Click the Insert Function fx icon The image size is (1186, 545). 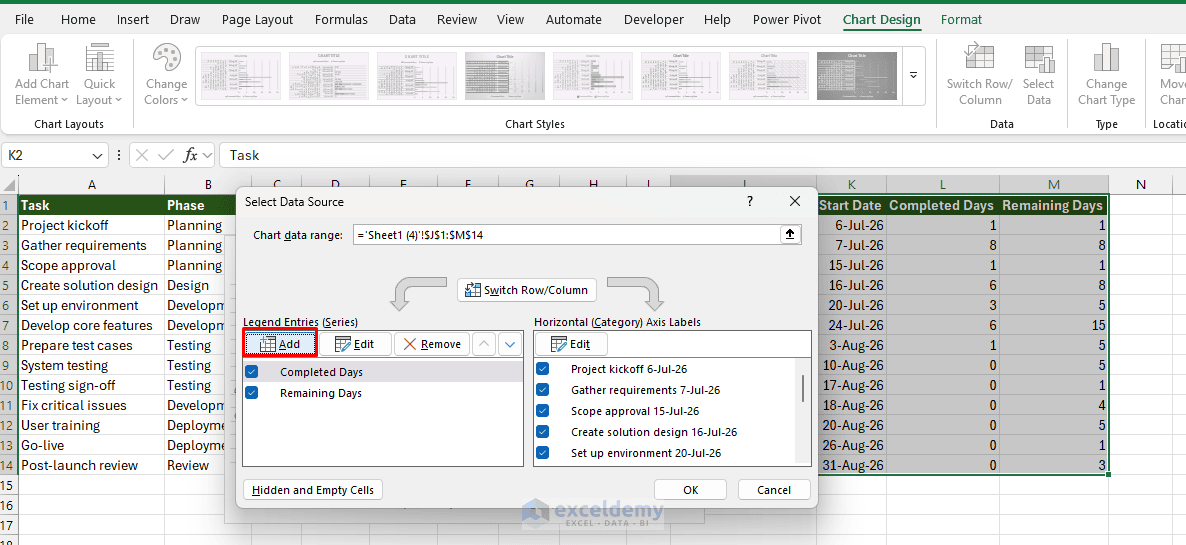click(x=191, y=155)
